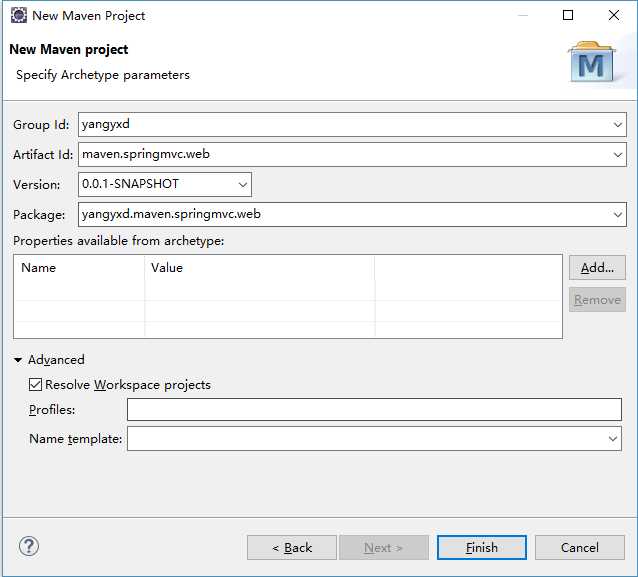This screenshot has height=577, width=638.
Task: Open the Artifact Id dropdown arrow
Action: pos(618,155)
